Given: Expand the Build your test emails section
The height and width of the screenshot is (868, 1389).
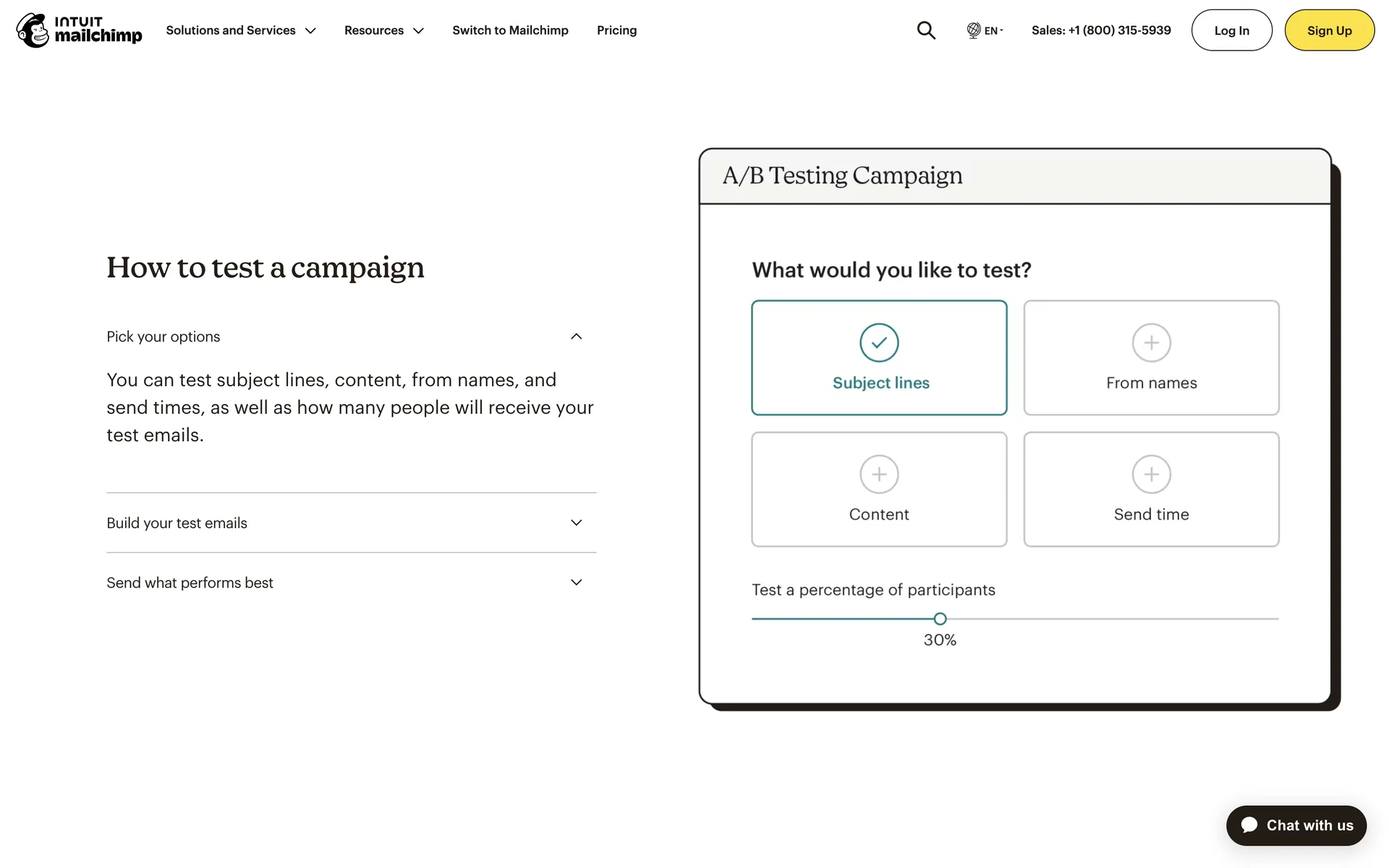Looking at the screenshot, I should [576, 523].
